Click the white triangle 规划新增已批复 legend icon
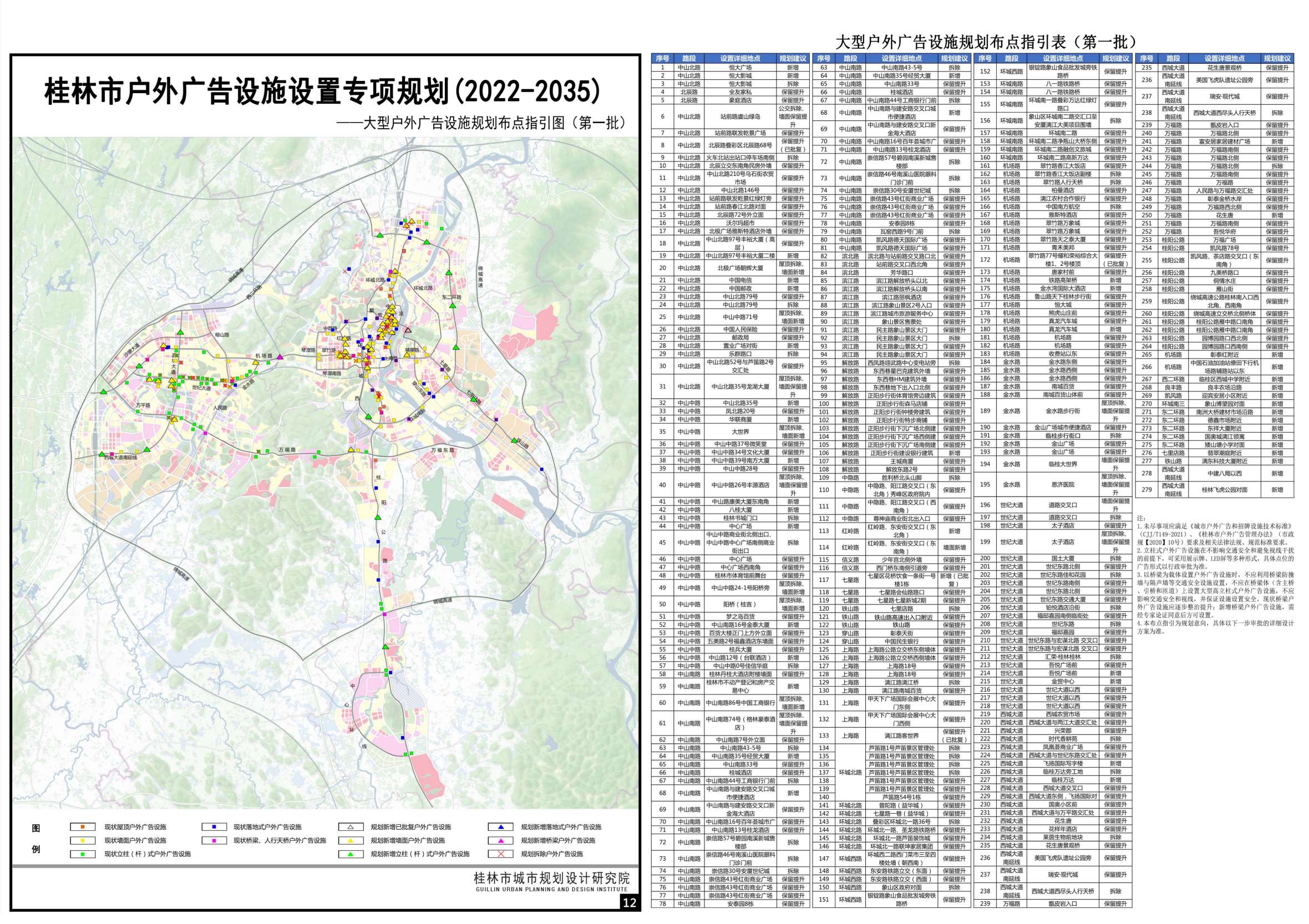Image resolution: width=1309 pixels, height=924 pixels. 351,826
